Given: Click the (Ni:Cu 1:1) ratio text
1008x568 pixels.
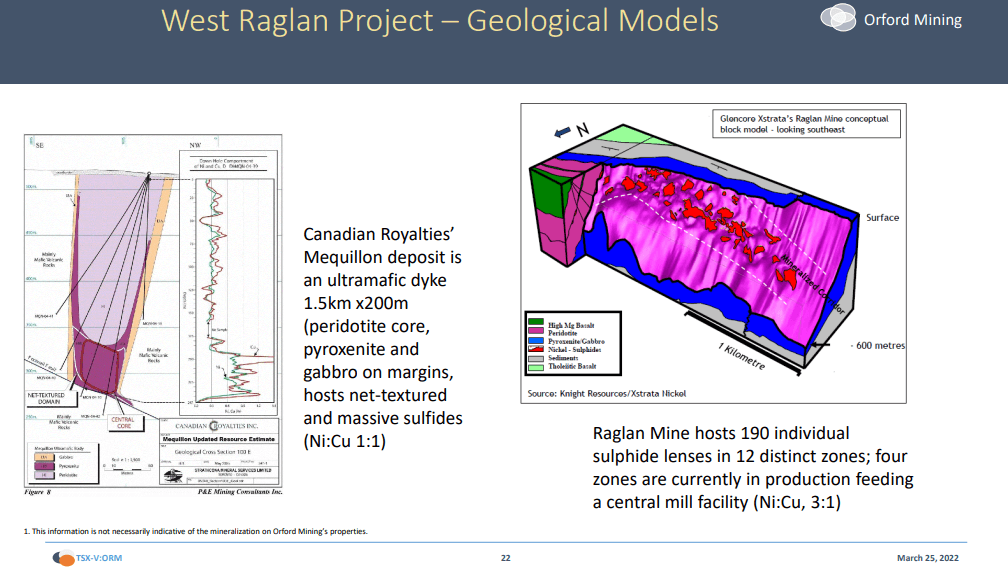Looking at the screenshot, I should coord(345,441).
